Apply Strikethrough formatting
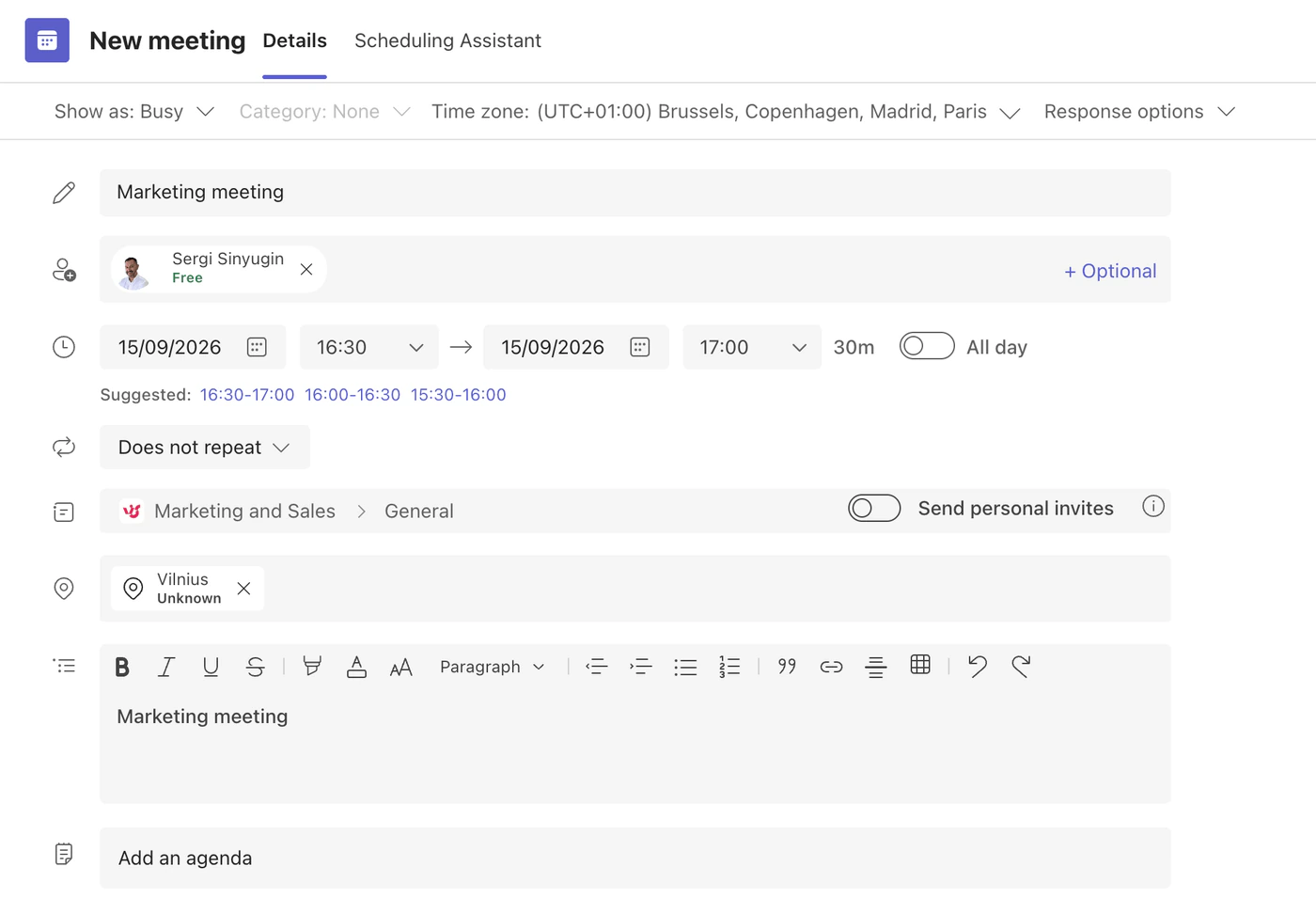The height and width of the screenshot is (898, 1316). (256, 667)
